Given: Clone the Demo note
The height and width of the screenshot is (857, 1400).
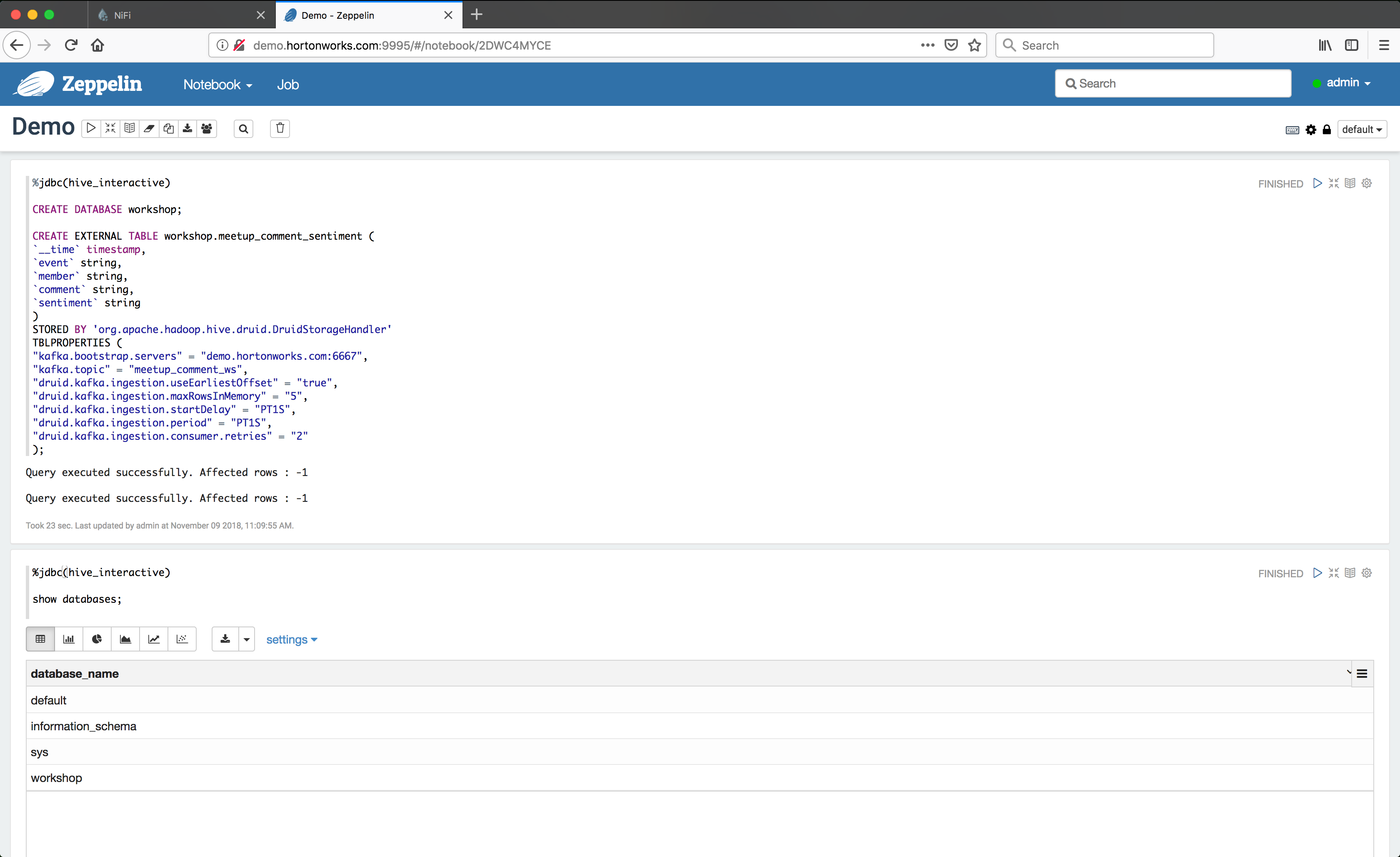Looking at the screenshot, I should pos(168,128).
